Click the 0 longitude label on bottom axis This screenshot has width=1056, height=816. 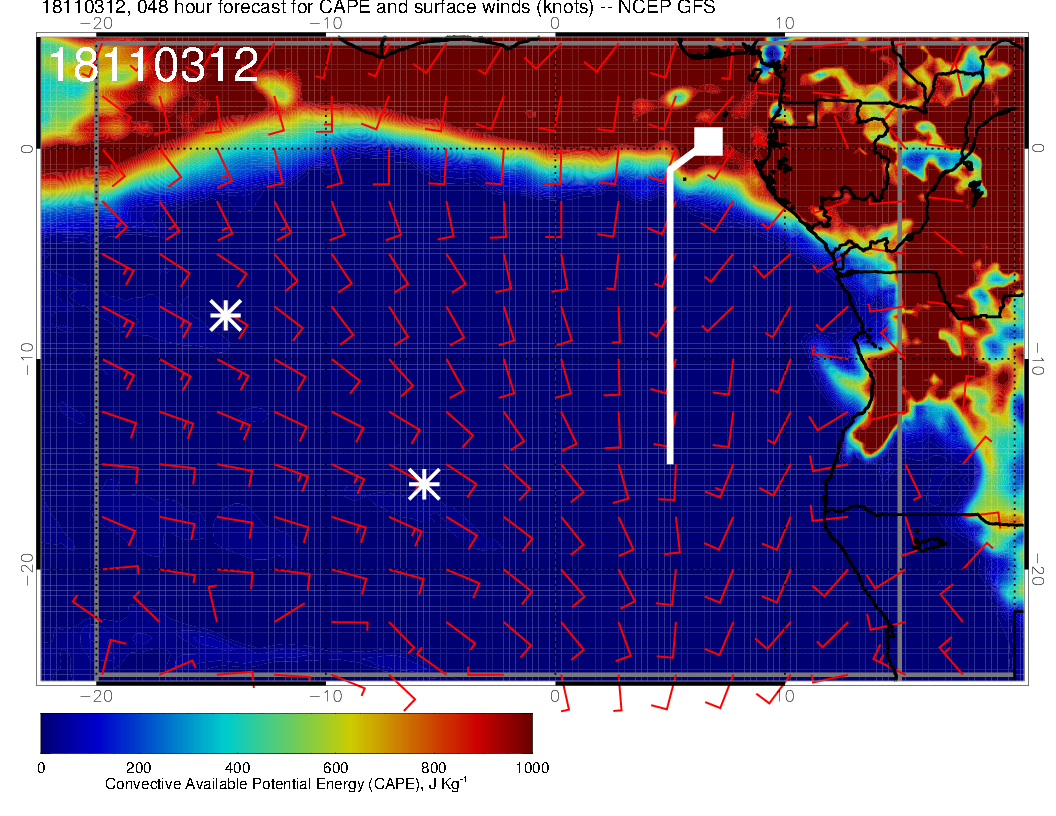[556, 696]
